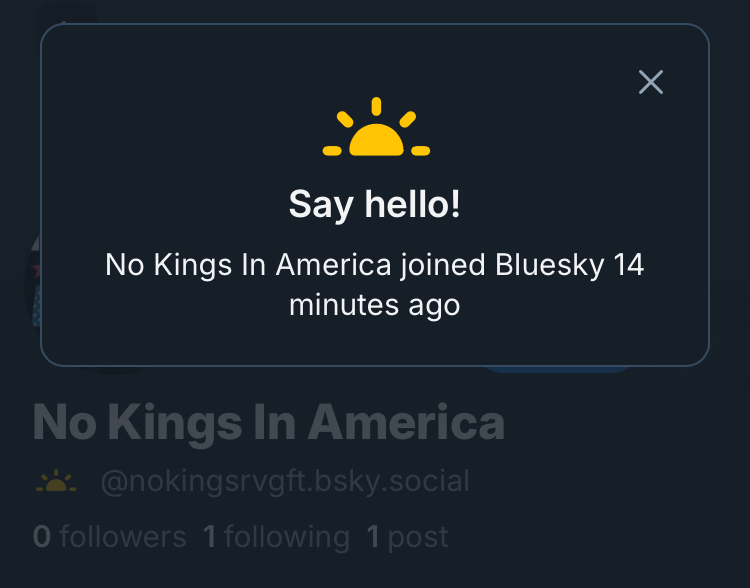Click the "minutes ago" text in dialog

375,304
